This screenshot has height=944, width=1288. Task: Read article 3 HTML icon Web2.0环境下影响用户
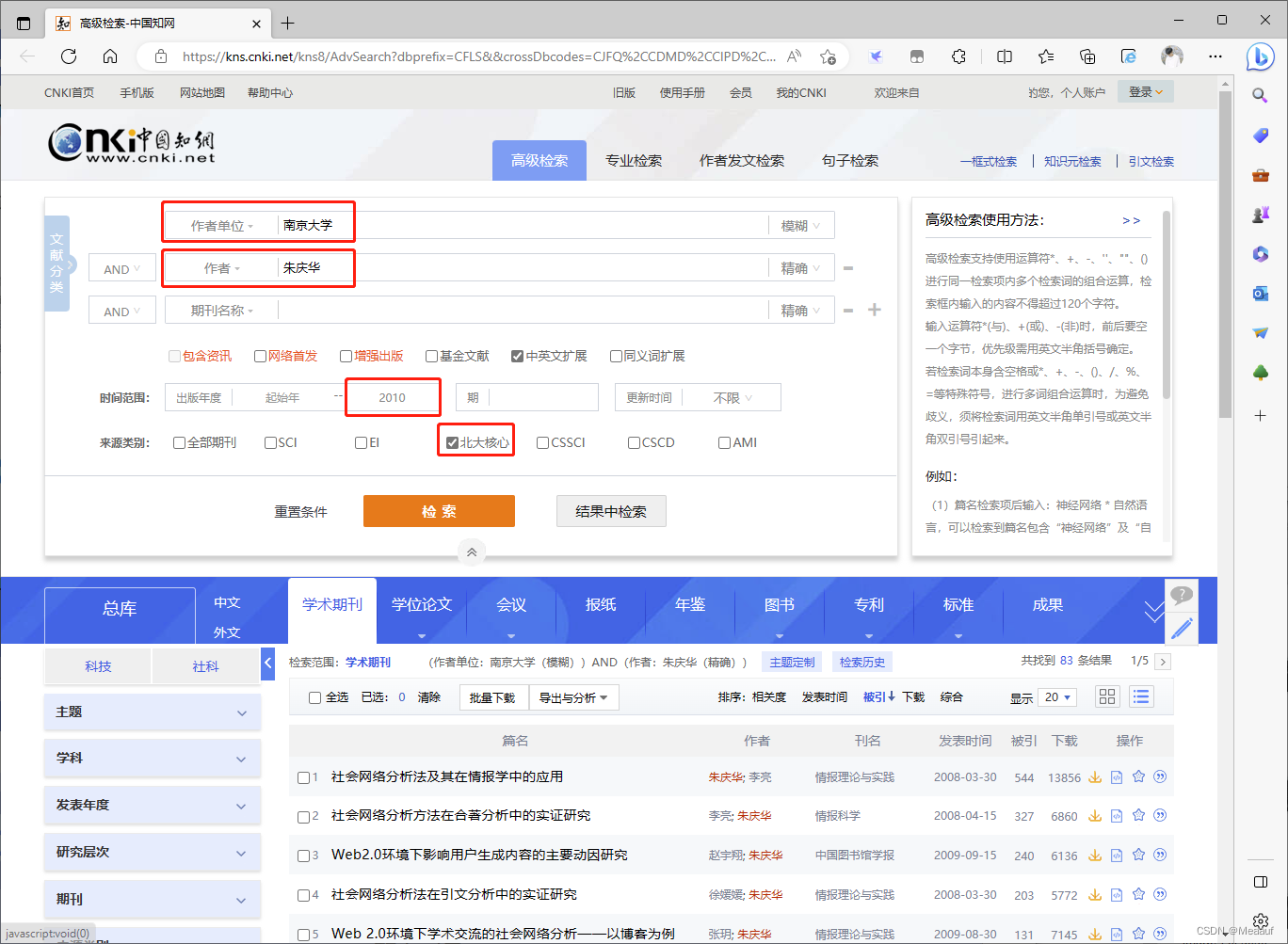pyautogui.click(x=1117, y=856)
